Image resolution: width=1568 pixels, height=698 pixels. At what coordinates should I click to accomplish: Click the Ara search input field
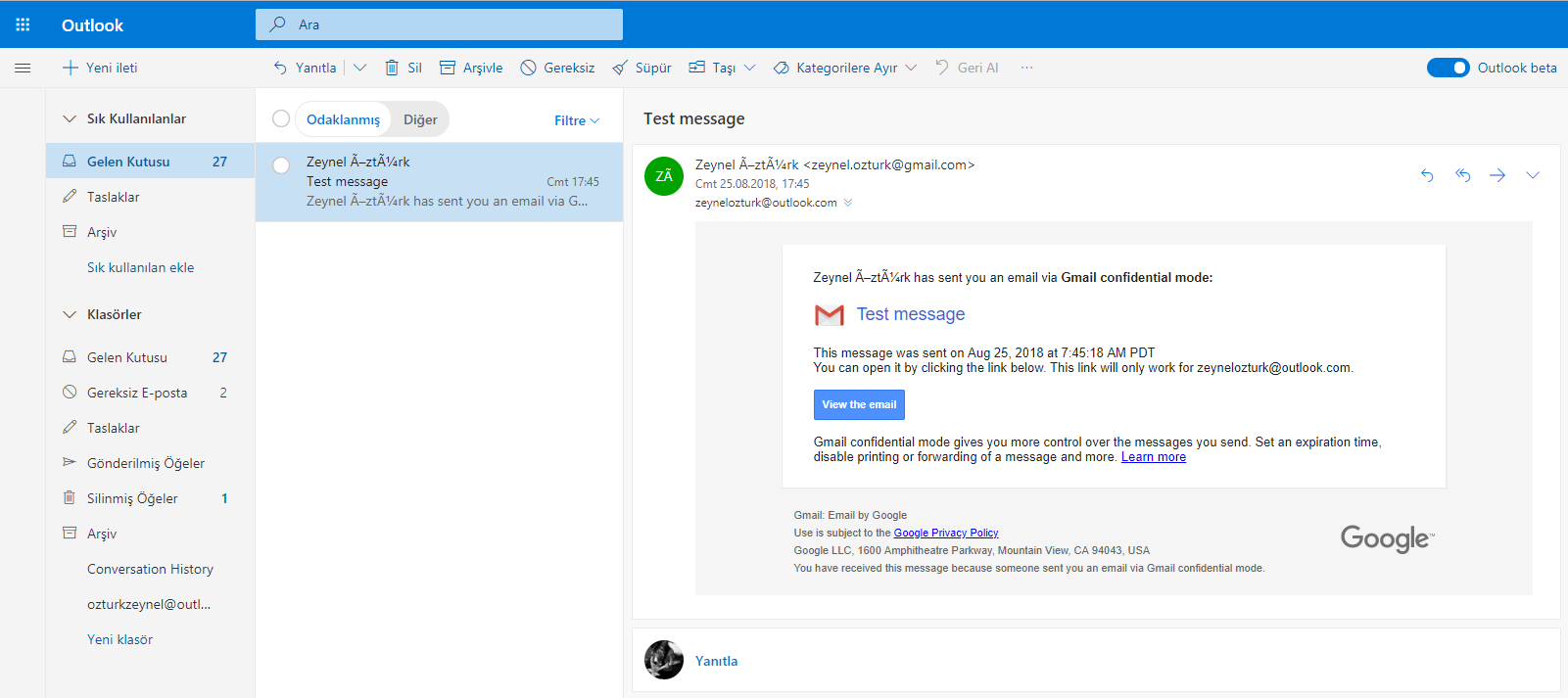(x=439, y=24)
